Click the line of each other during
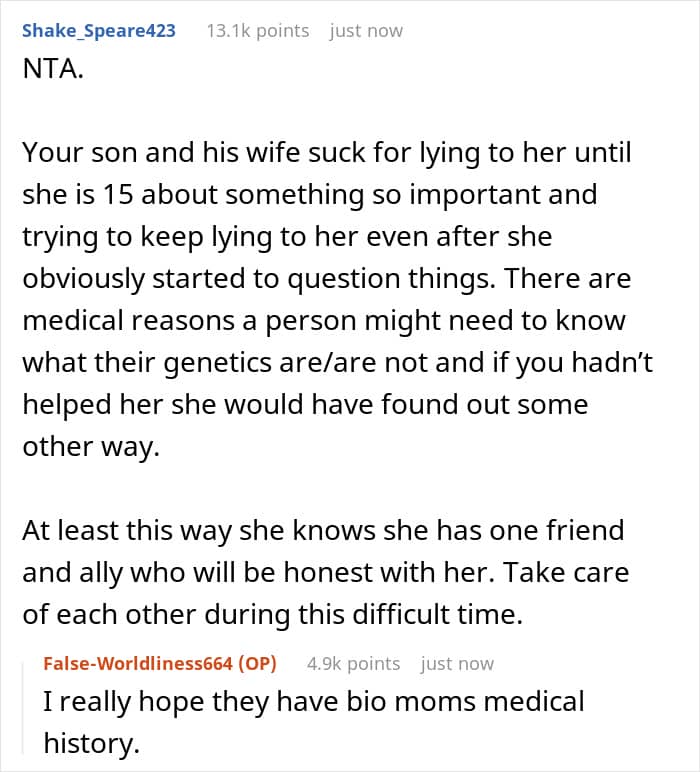The height and width of the screenshot is (772, 700). coord(272,615)
